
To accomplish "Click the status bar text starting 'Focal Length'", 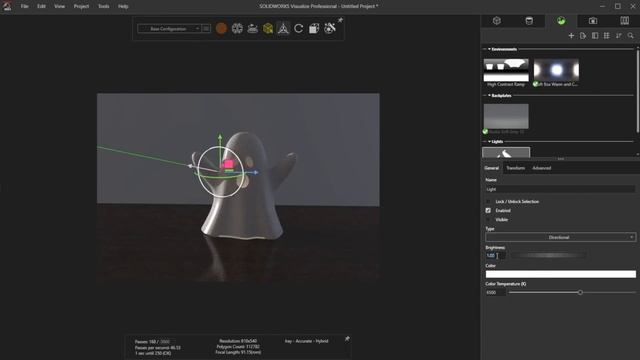I will pos(238,352).
